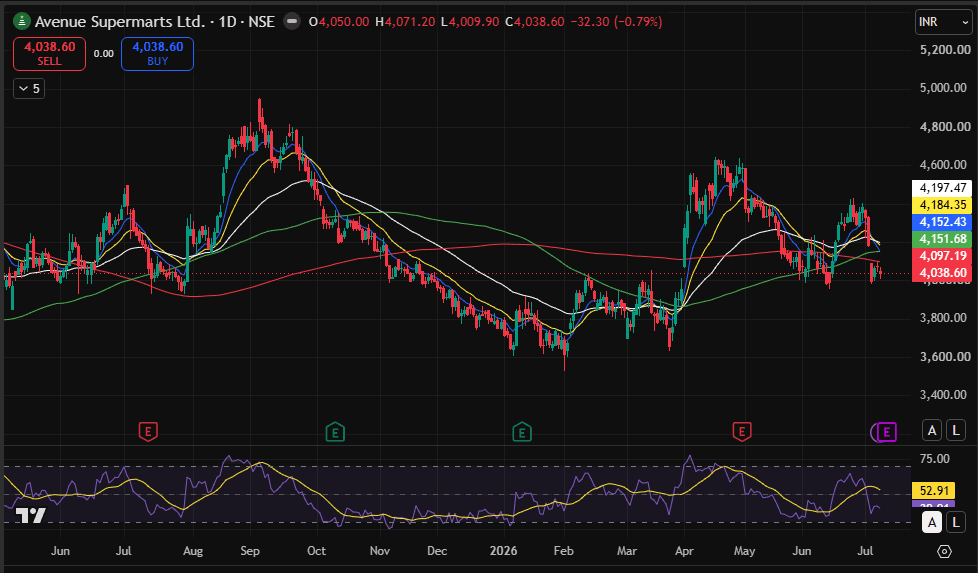Click the 4,184.35 yellow price label
The width and height of the screenshot is (978, 573).
[942, 205]
